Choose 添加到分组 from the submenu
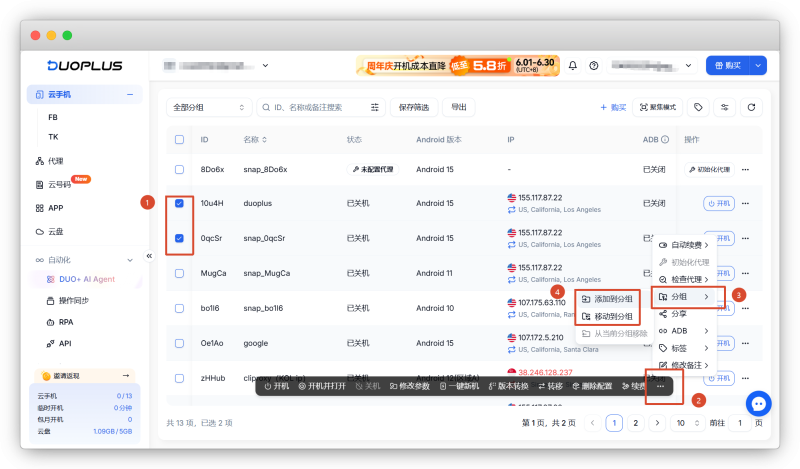This screenshot has height=469, width=800. 608,299
